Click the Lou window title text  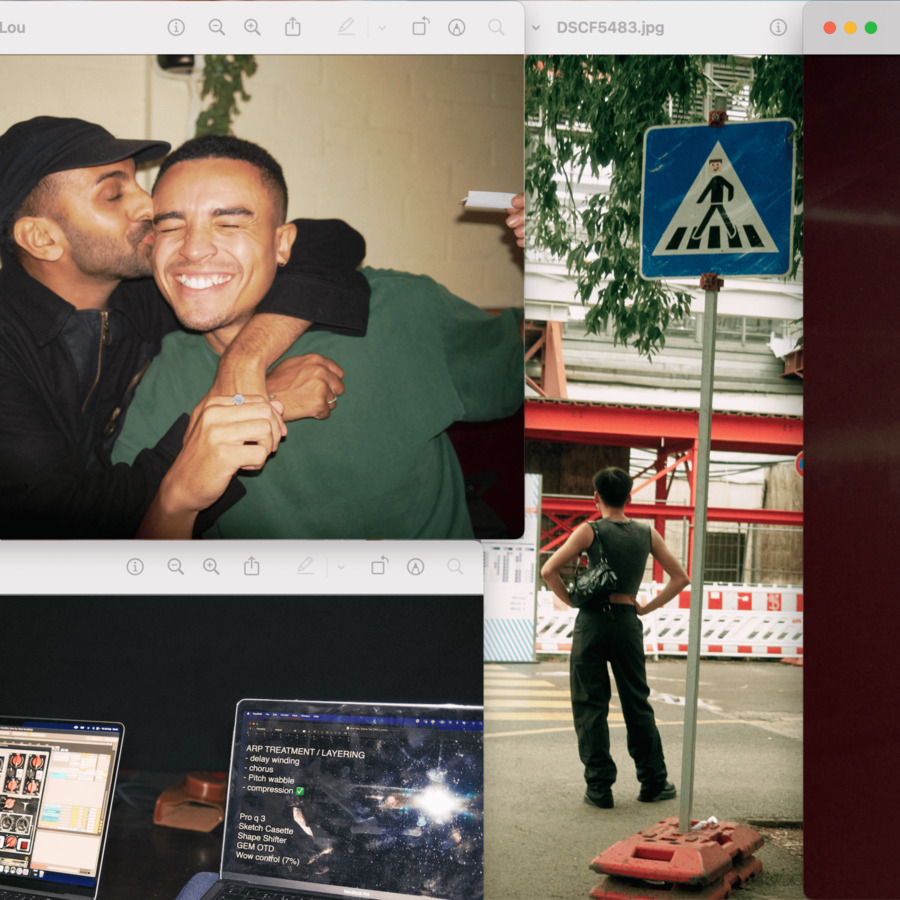[12, 27]
